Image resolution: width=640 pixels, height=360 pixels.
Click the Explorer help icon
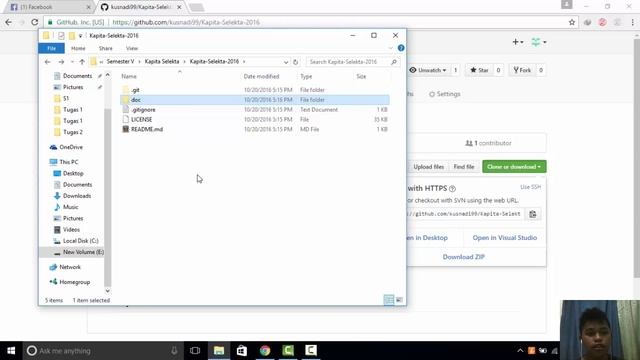click(401, 48)
